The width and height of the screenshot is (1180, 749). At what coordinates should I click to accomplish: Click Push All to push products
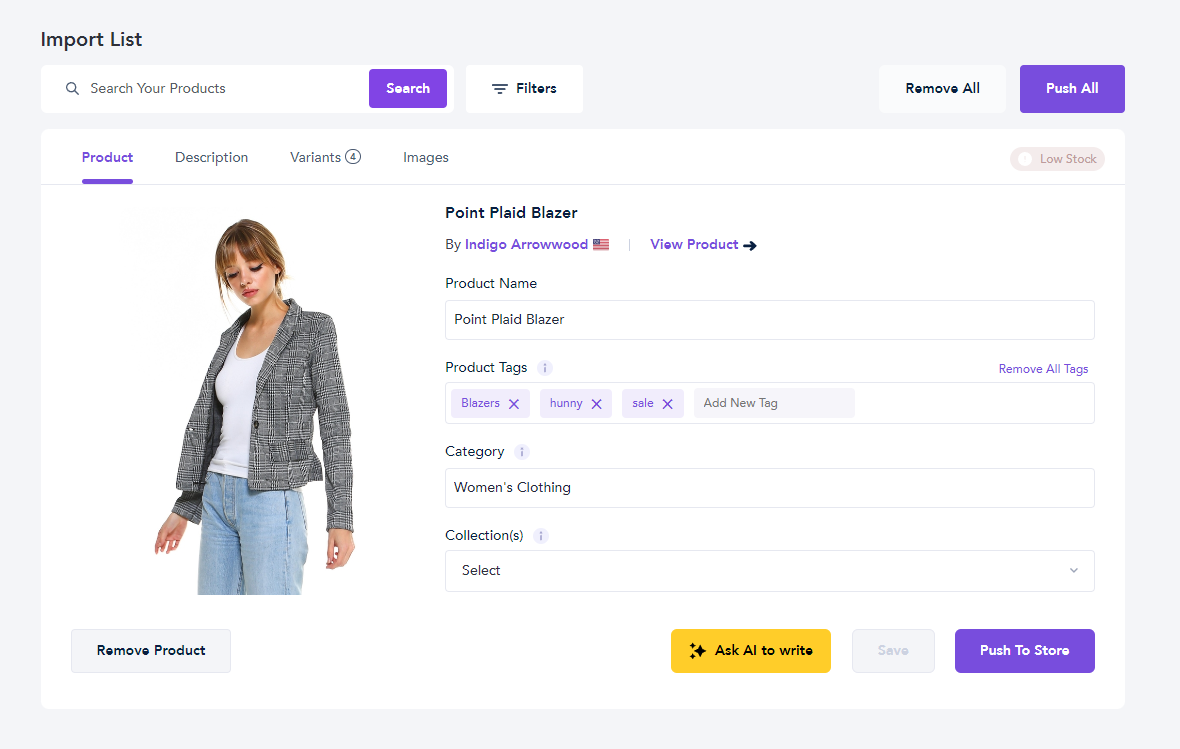(1071, 88)
